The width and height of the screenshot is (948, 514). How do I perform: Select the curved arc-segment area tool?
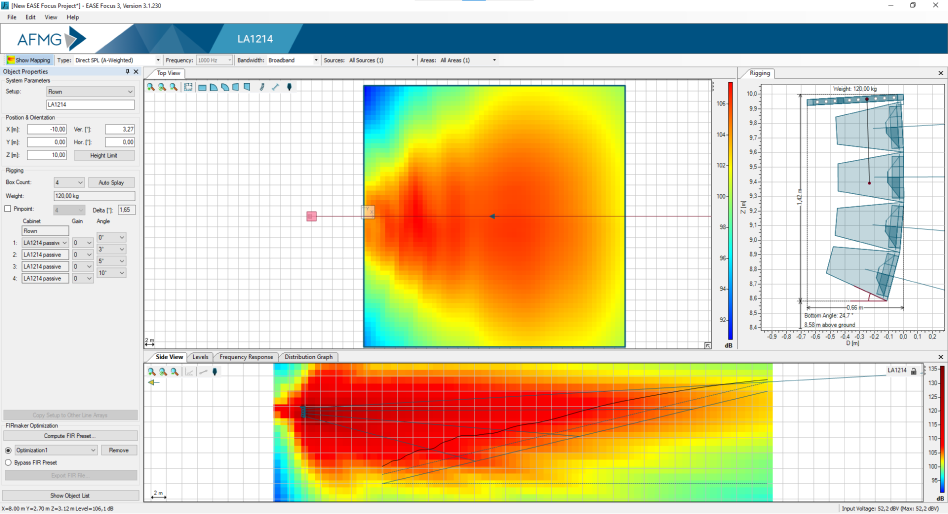tap(225, 87)
